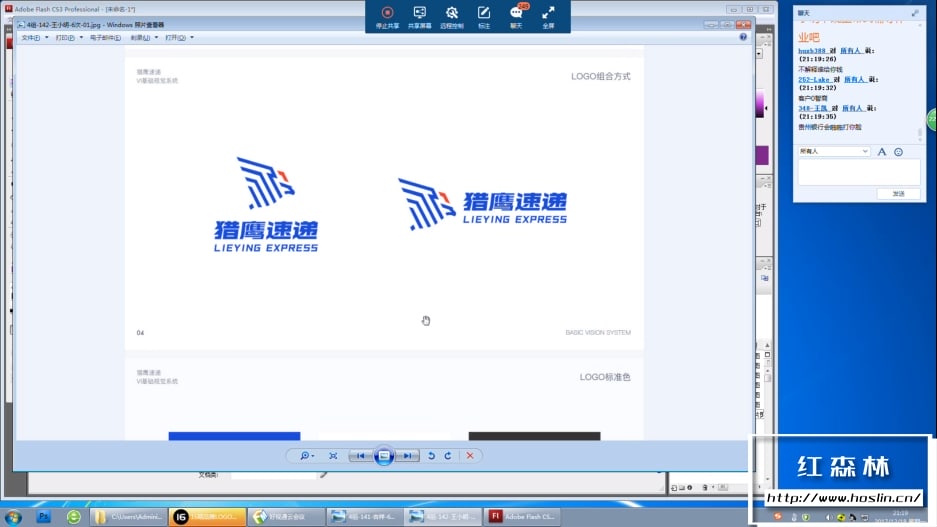Screen dimensions: 937x527
Task: Click in the chat message input box
Action: click(x=859, y=173)
